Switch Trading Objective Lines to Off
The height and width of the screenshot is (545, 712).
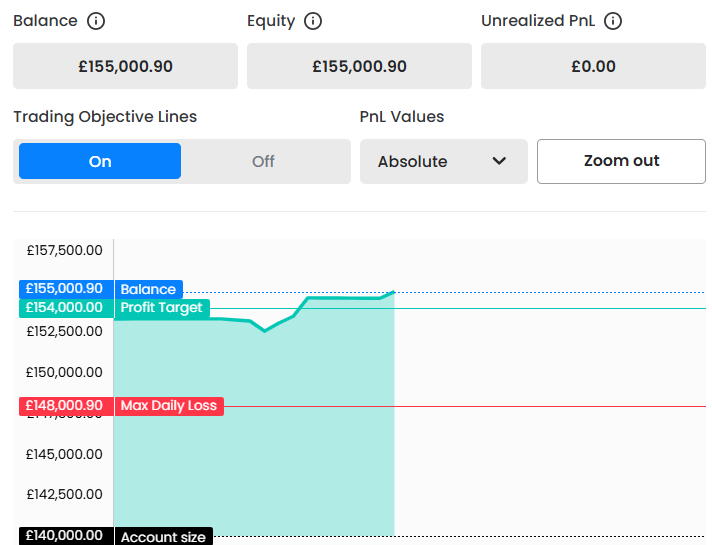click(x=263, y=161)
